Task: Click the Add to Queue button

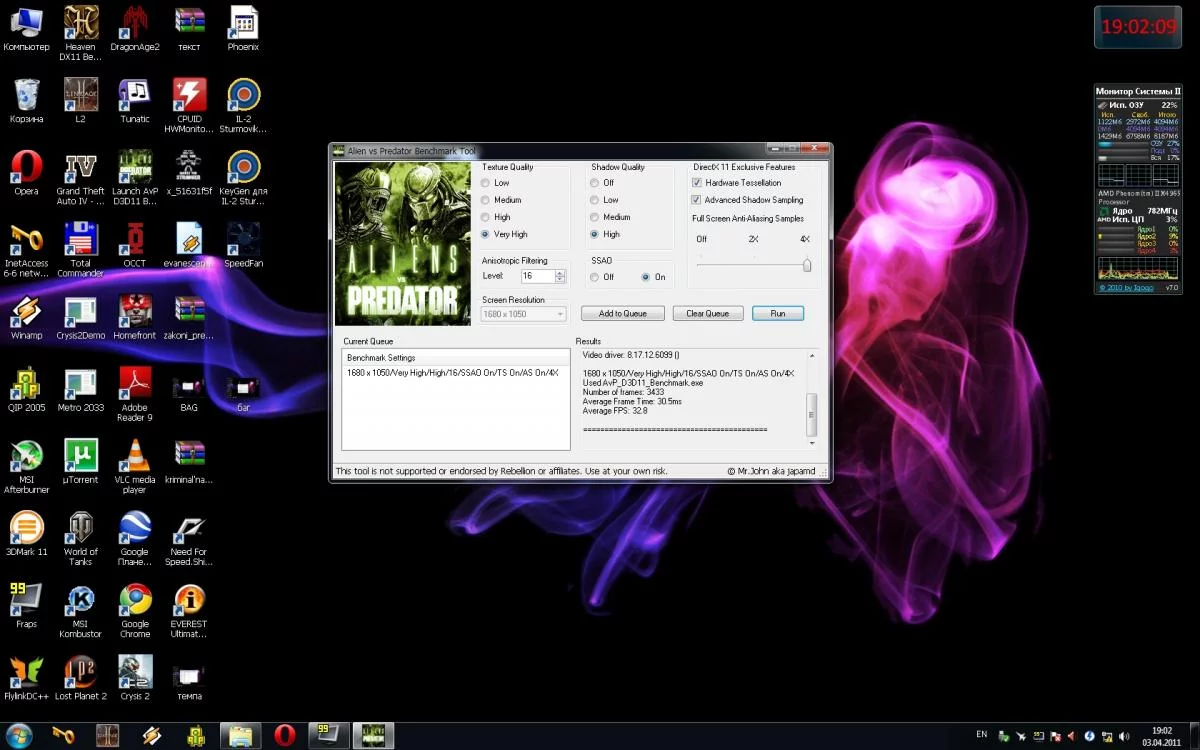Action: click(622, 314)
